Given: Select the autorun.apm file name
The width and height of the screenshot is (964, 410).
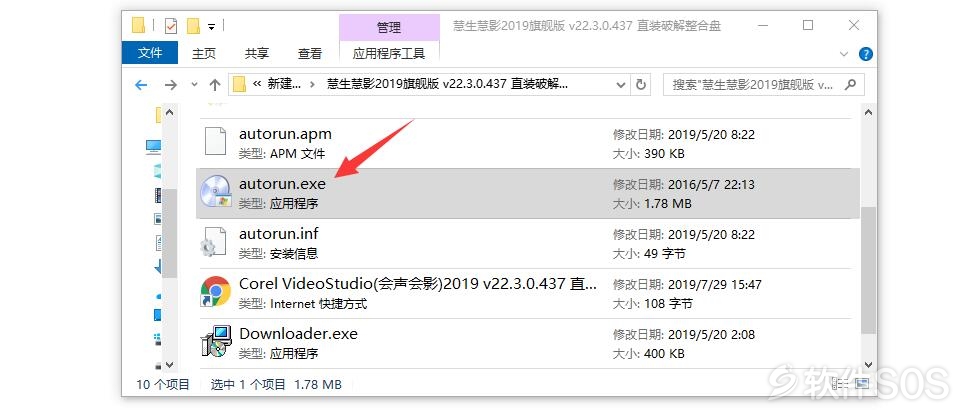Looking at the screenshot, I should tap(285, 133).
